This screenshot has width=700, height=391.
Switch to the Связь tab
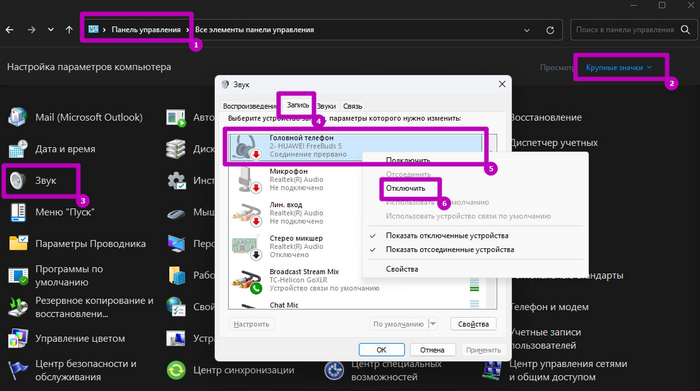tap(352, 106)
